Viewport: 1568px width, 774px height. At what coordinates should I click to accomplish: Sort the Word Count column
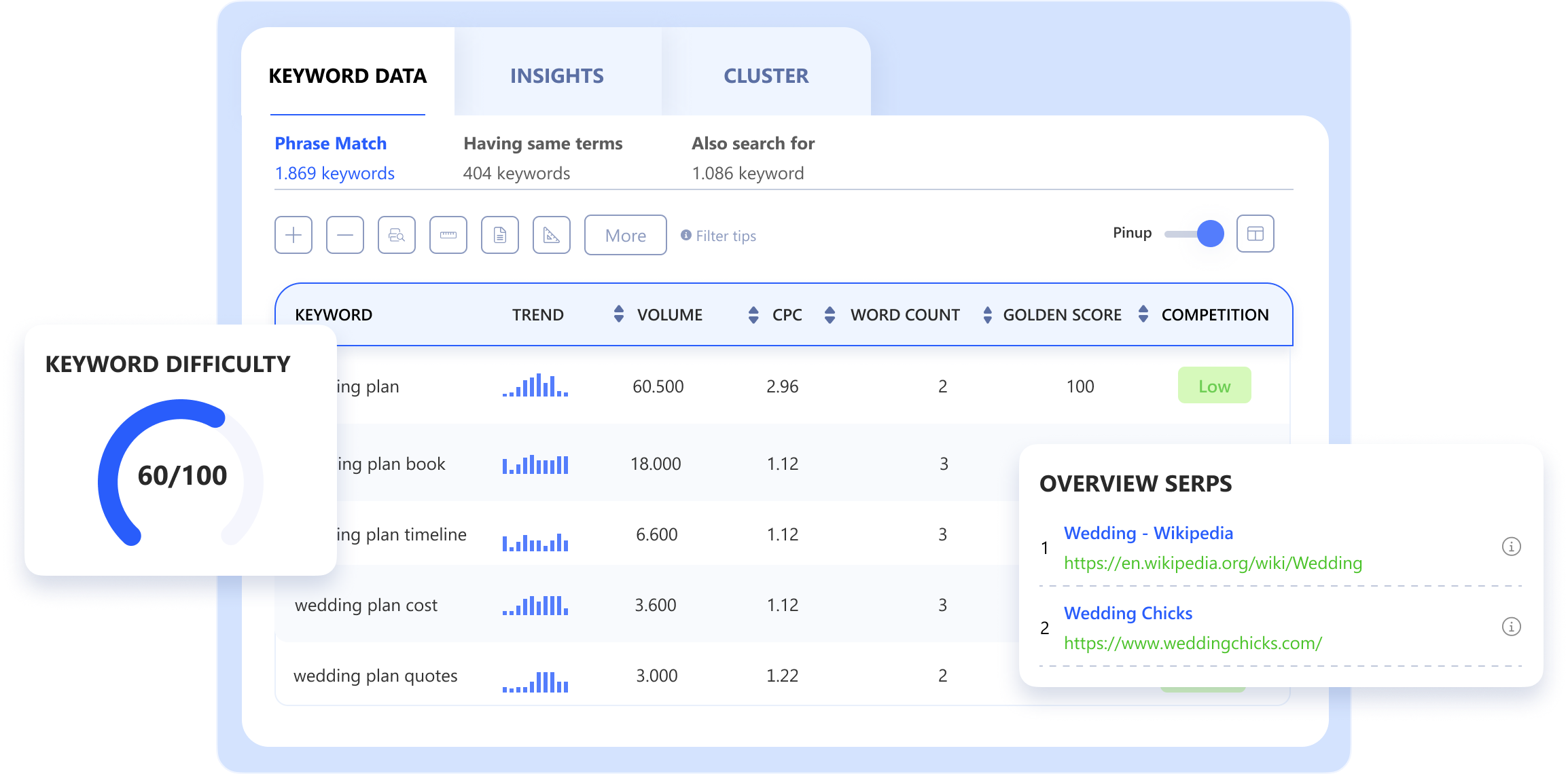coord(829,314)
